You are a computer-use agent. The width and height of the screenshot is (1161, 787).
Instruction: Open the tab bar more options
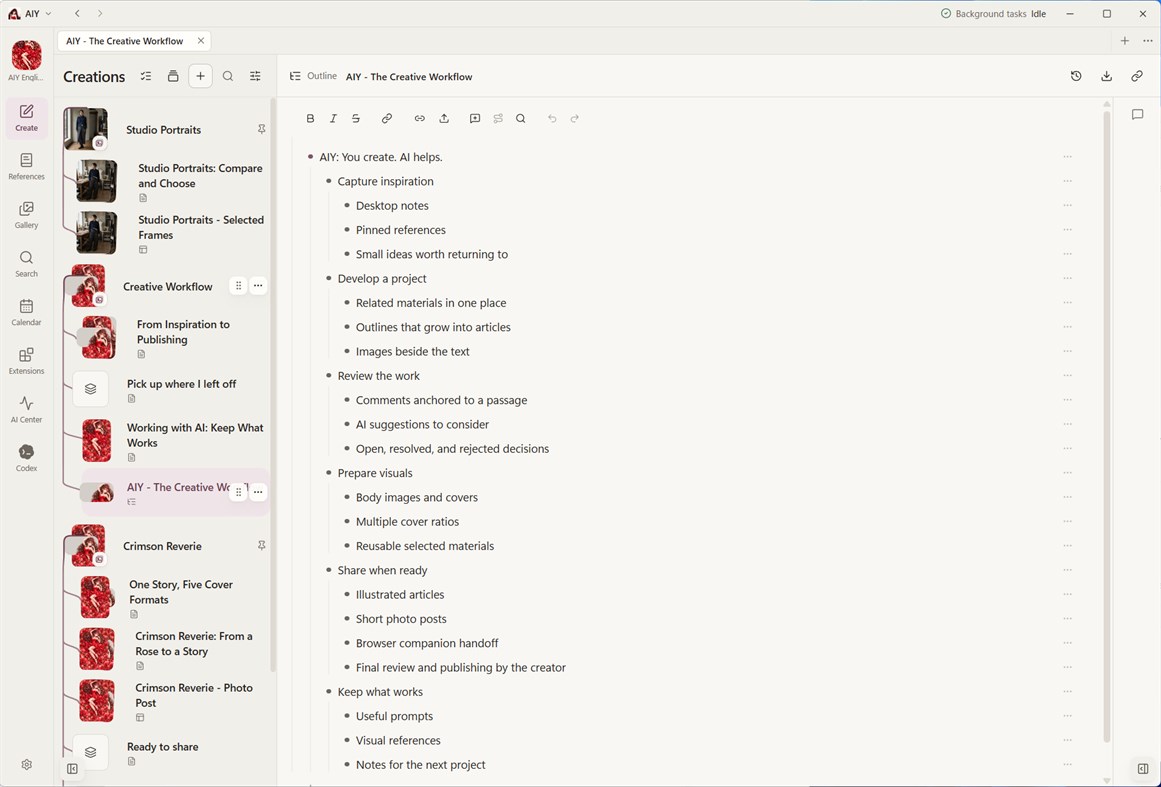click(x=1148, y=41)
